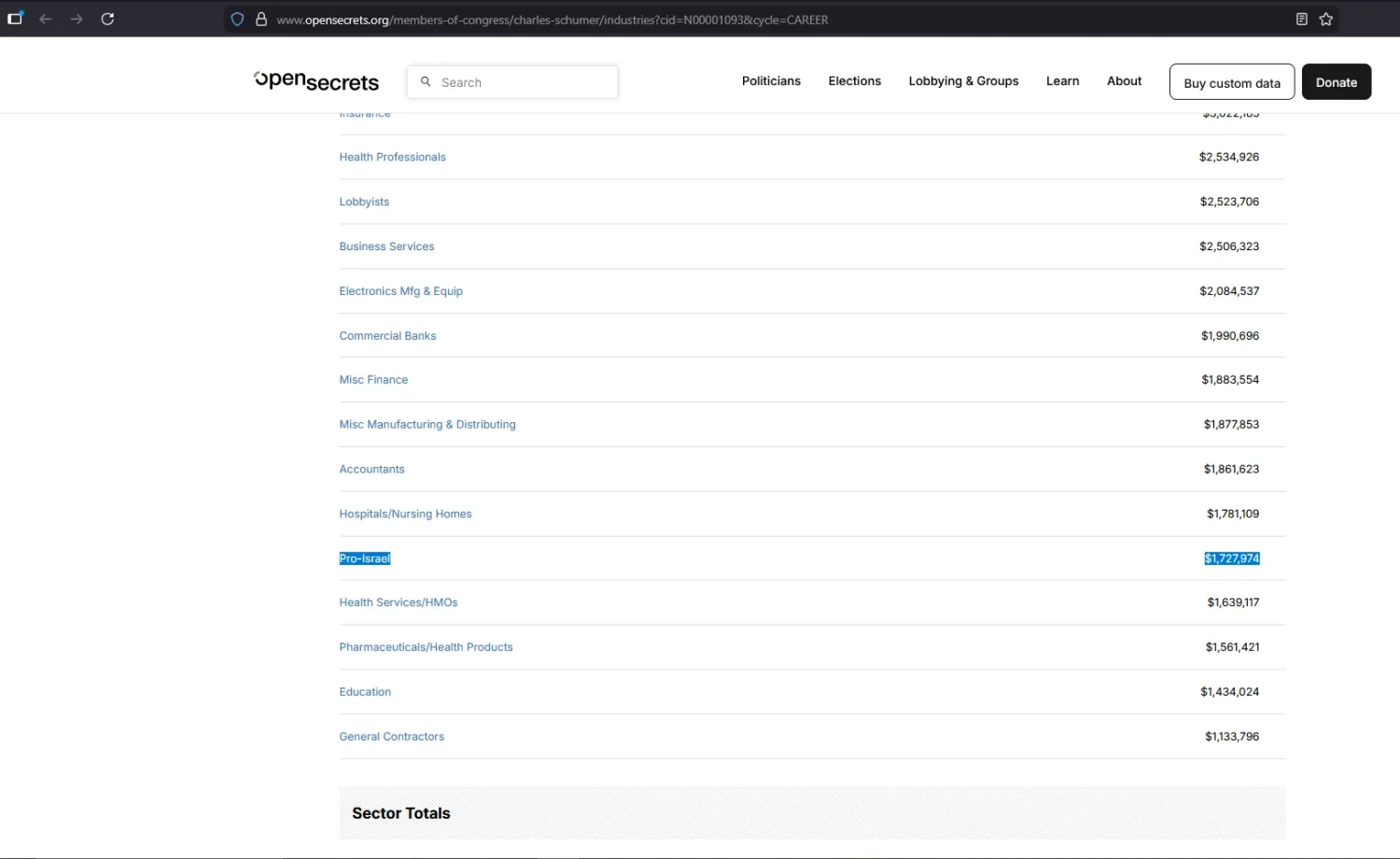Click the $1,639,117 amount
Viewport: 1400px width, 859px height.
pyautogui.click(x=1233, y=603)
